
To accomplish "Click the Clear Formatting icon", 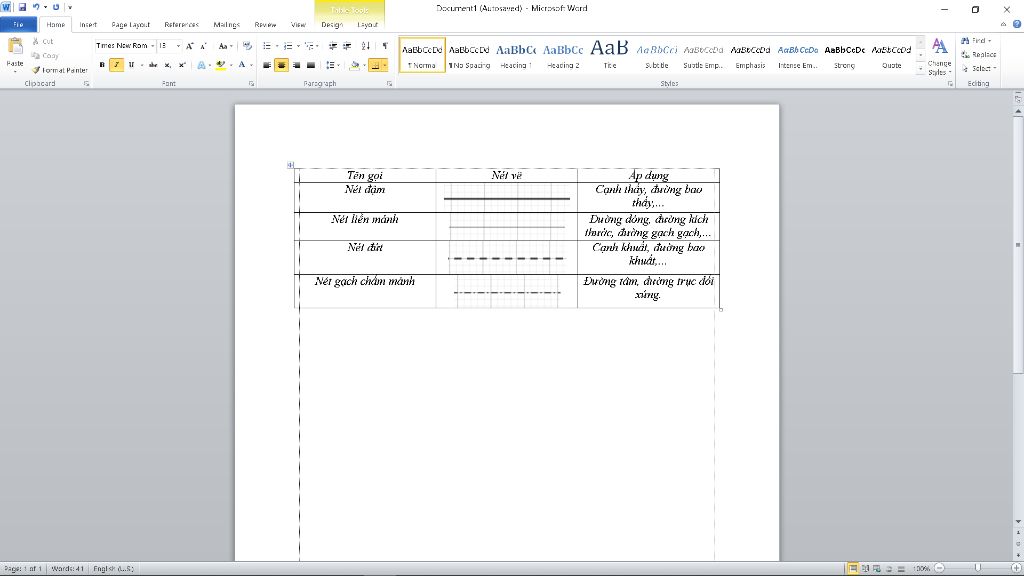I will pos(247,46).
